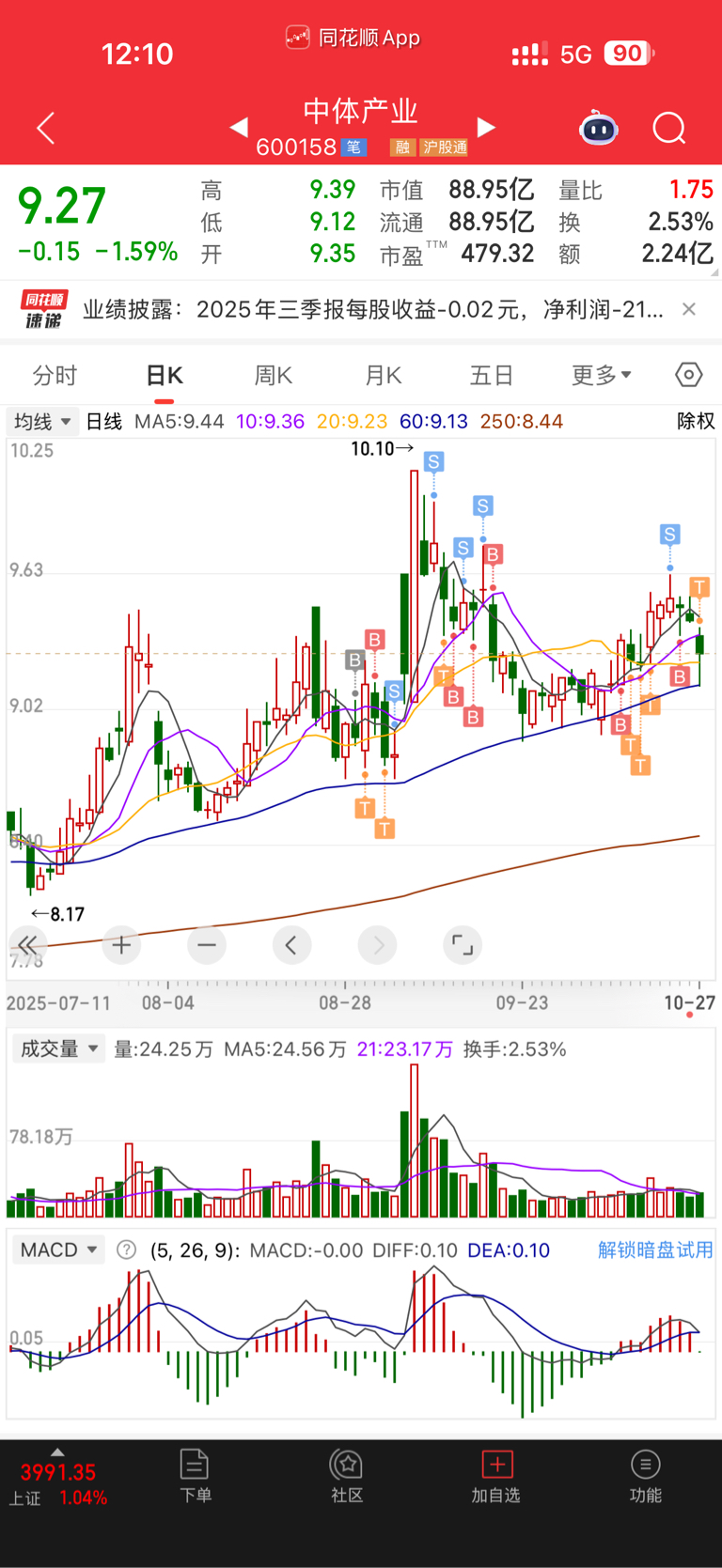Open 业绩披露 news headline
722x1568 pixels.
tap(373, 309)
